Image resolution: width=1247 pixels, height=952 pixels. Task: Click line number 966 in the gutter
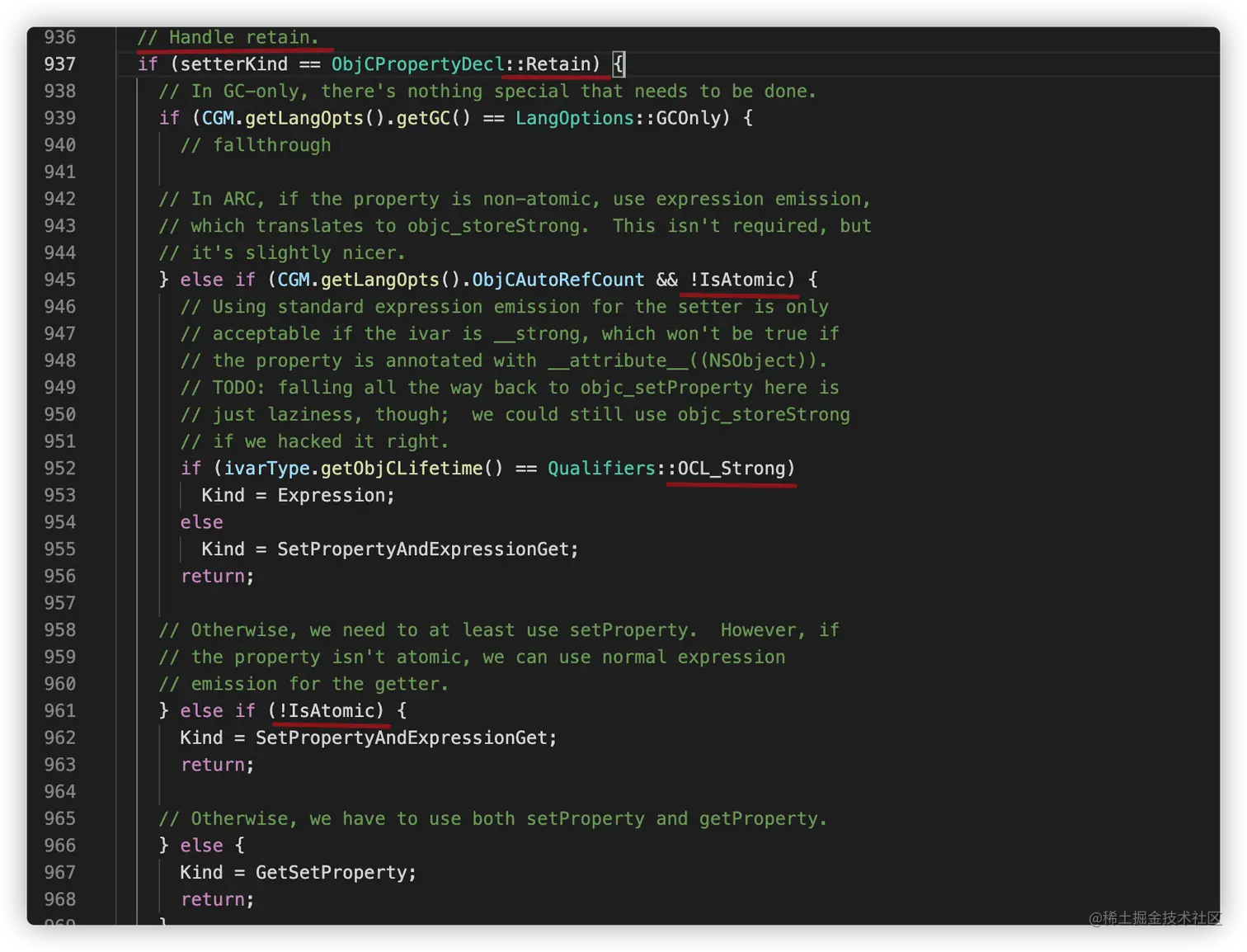click(59, 846)
